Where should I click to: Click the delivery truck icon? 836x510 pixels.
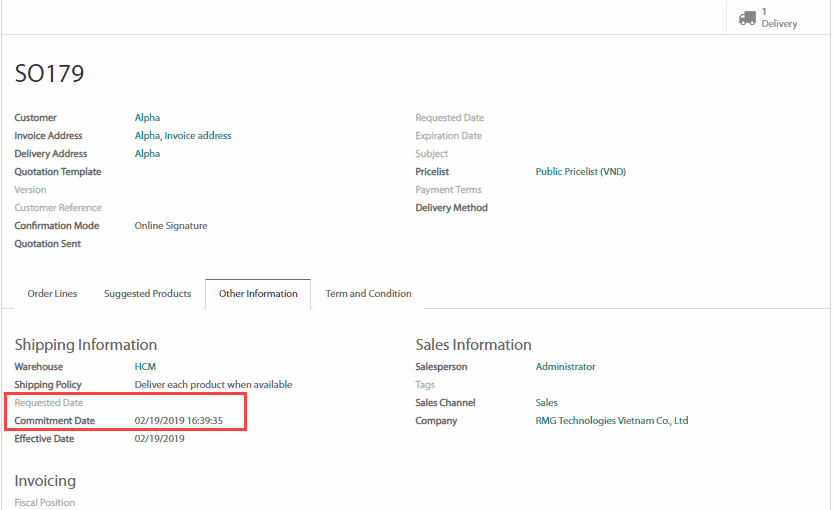747,18
